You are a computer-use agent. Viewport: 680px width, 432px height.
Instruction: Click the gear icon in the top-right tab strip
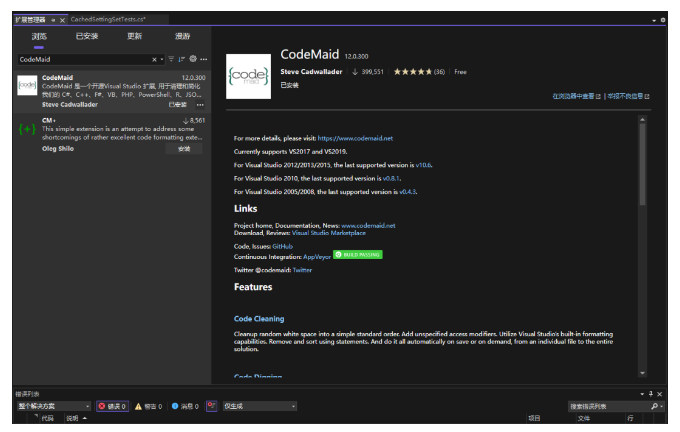click(663, 20)
